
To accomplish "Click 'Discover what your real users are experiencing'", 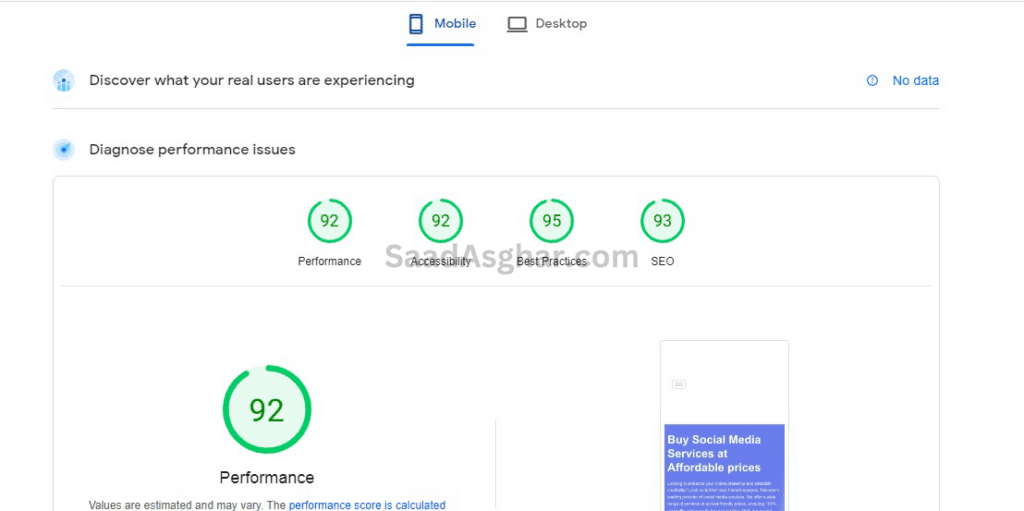I will 252,80.
